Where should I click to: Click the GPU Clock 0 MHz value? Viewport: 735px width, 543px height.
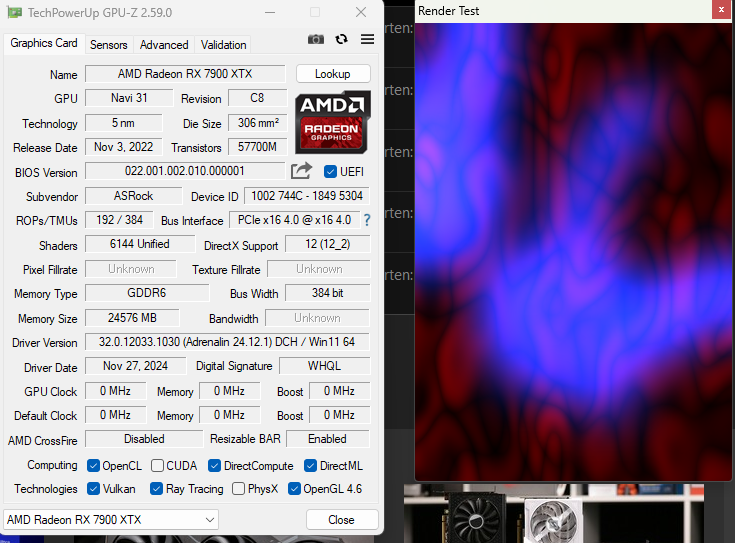115,391
